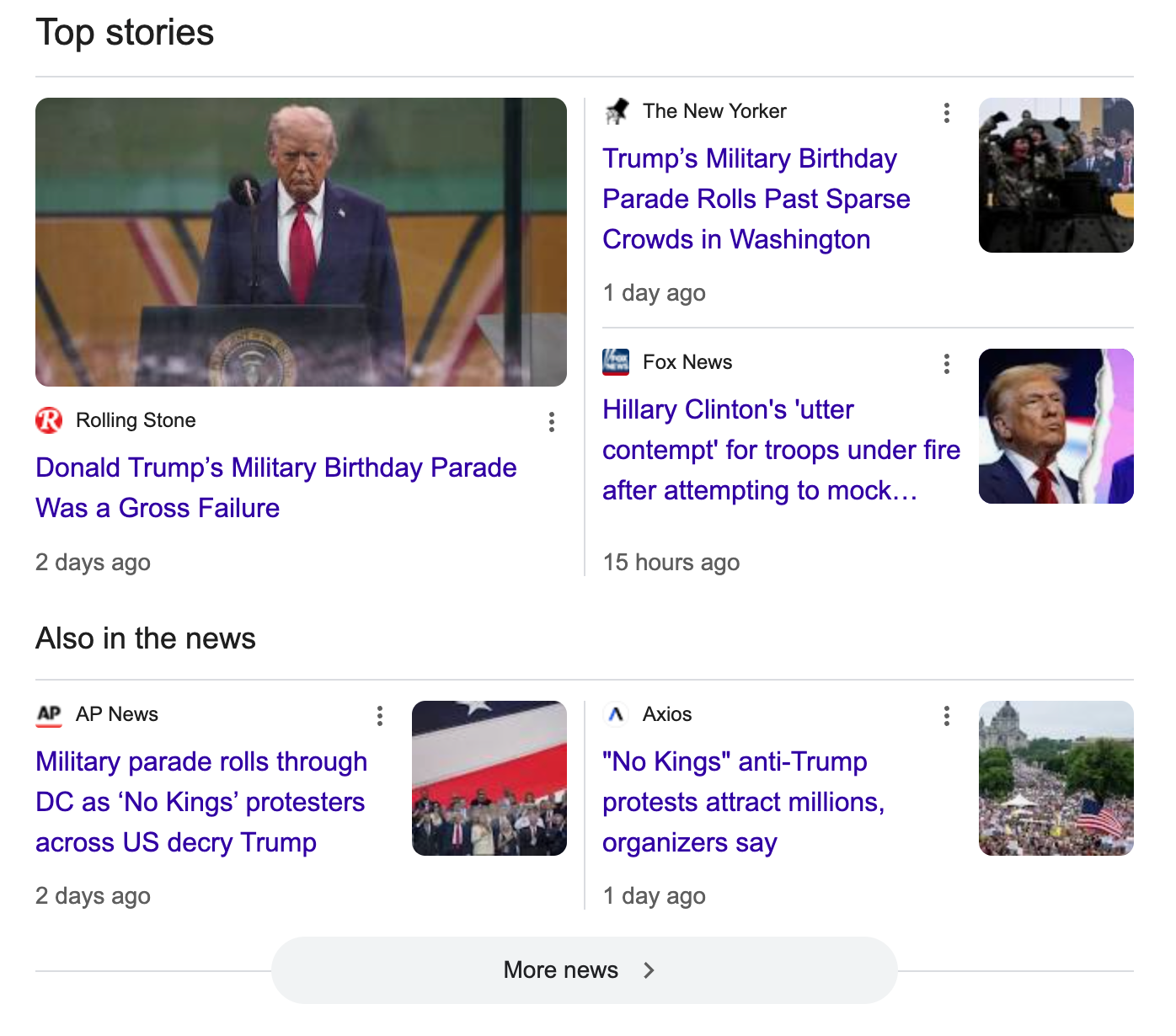The height and width of the screenshot is (1036, 1176).
Task: Click large podium photo for Rolling Stone story
Action: [x=301, y=242]
